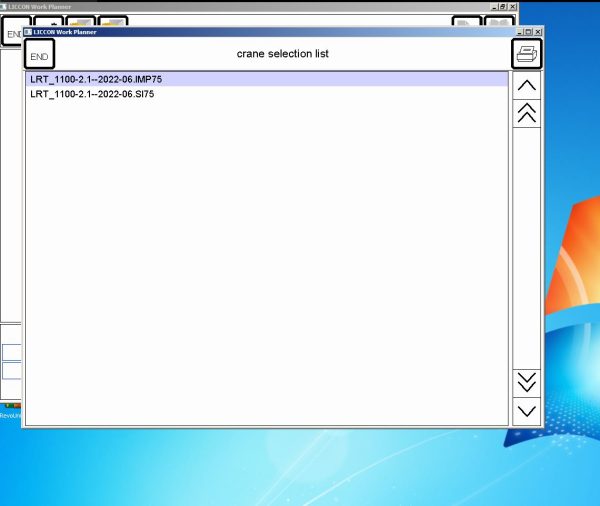Jump down a page with double down arrow
Screen dimensions: 600x506
pos(527,383)
